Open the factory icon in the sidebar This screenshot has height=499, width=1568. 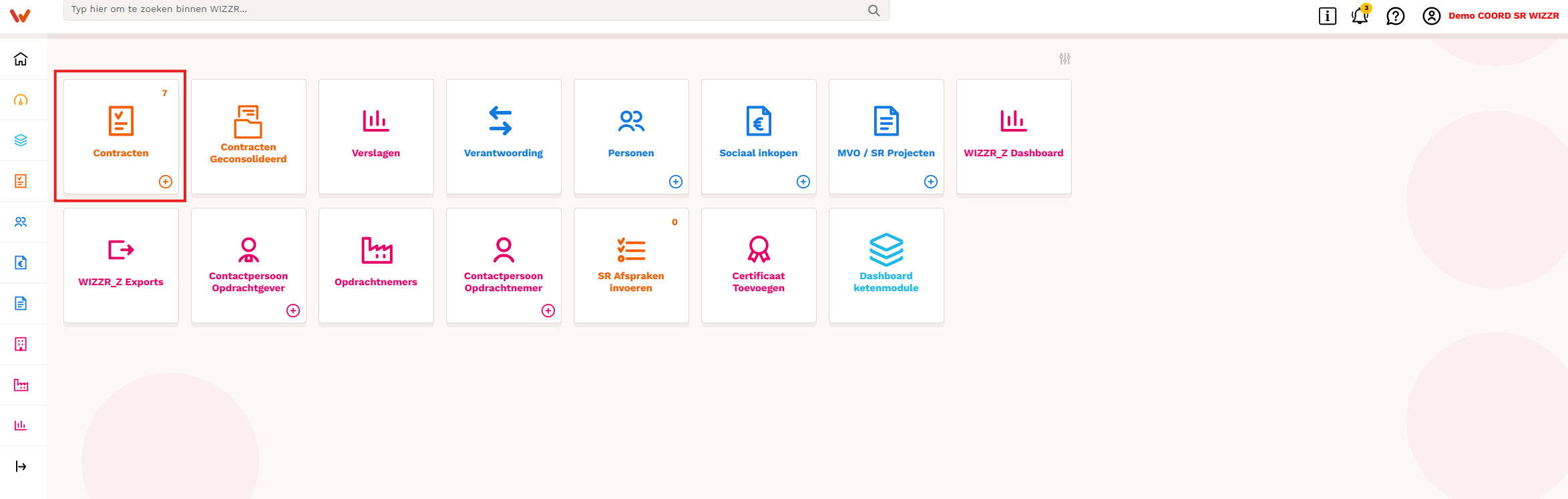(x=21, y=385)
